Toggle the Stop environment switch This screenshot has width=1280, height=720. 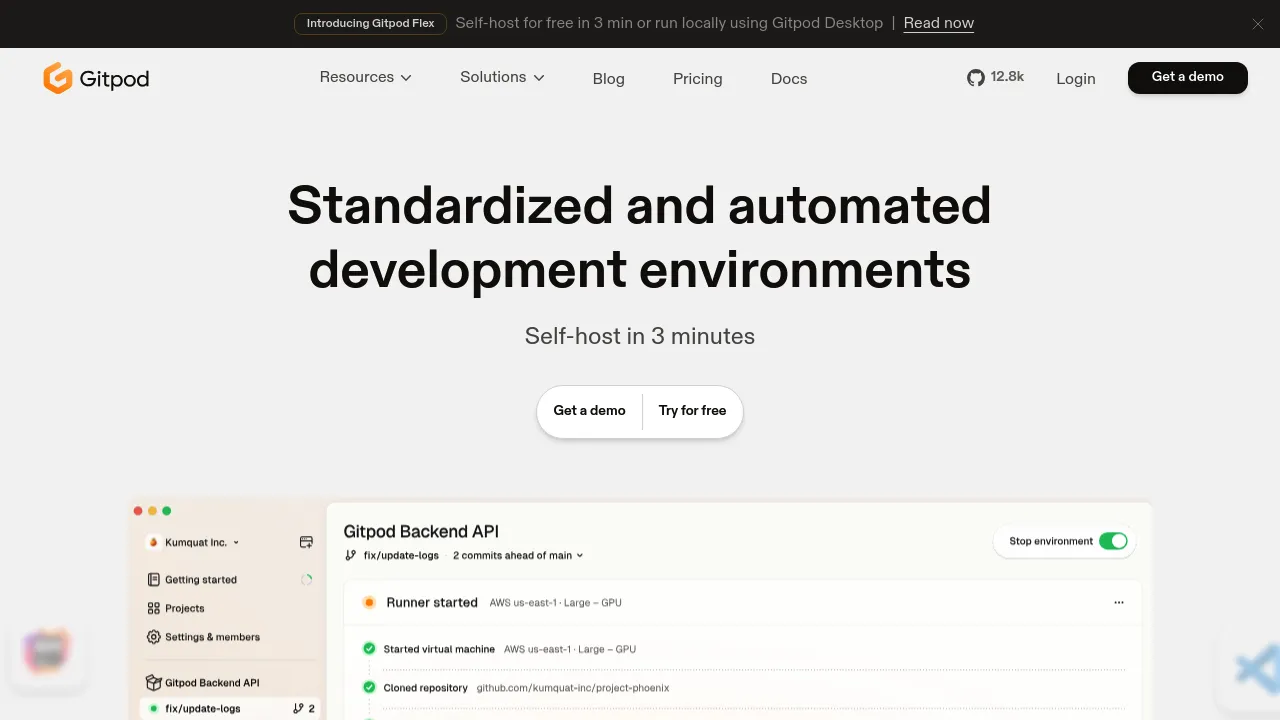(x=1113, y=541)
